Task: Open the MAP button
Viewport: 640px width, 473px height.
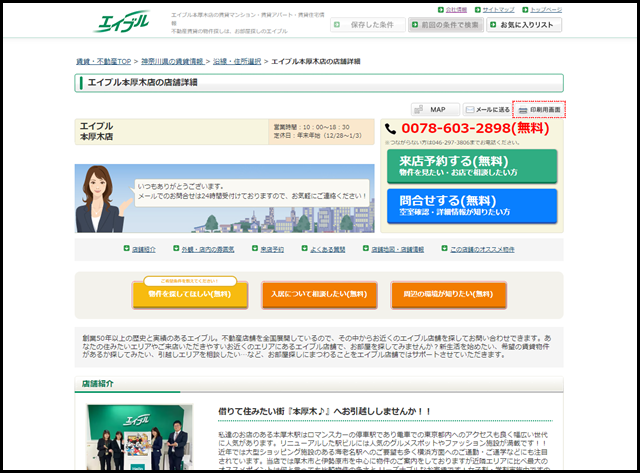Action: pos(435,109)
